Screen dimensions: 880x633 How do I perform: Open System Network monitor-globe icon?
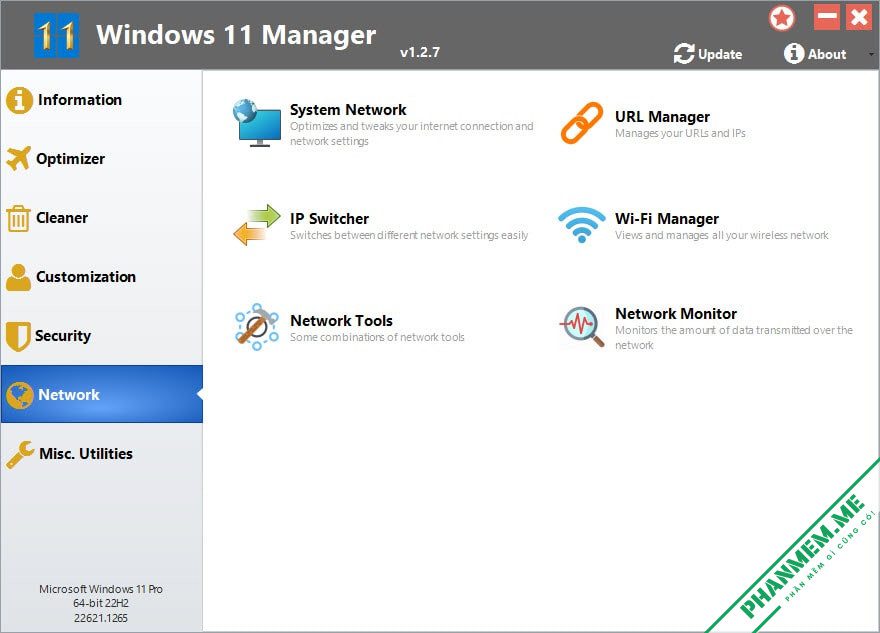(257, 123)
